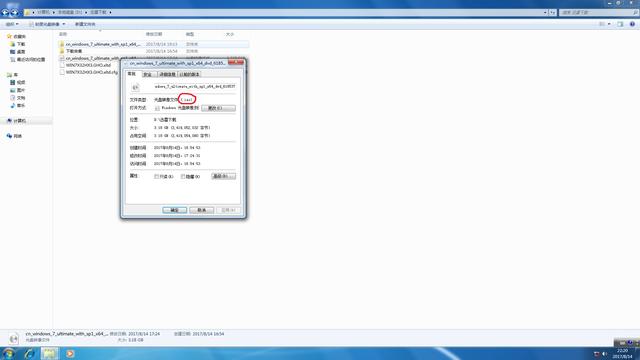Click the 更改 (Change) button for 打开方式

(218, 108)
